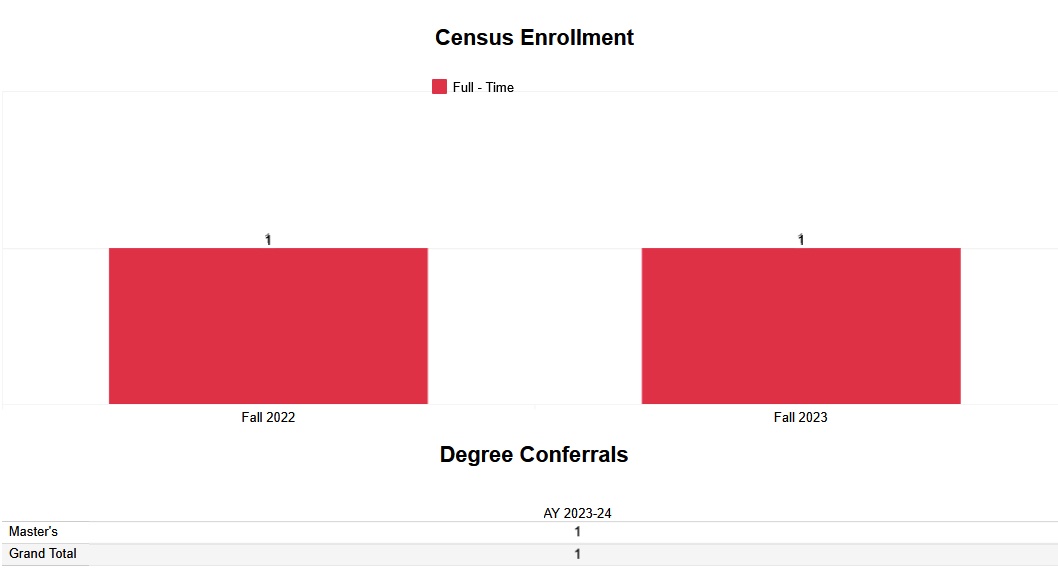The height and width of the screenshot is (576, 1058).
Task: Select the Grand Total row label
Action: (x=43, y=554)
